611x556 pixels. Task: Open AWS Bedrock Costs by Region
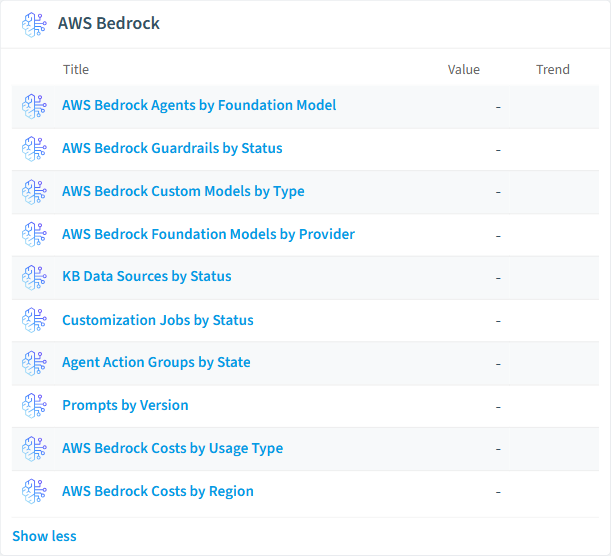[x=158, y=491]
